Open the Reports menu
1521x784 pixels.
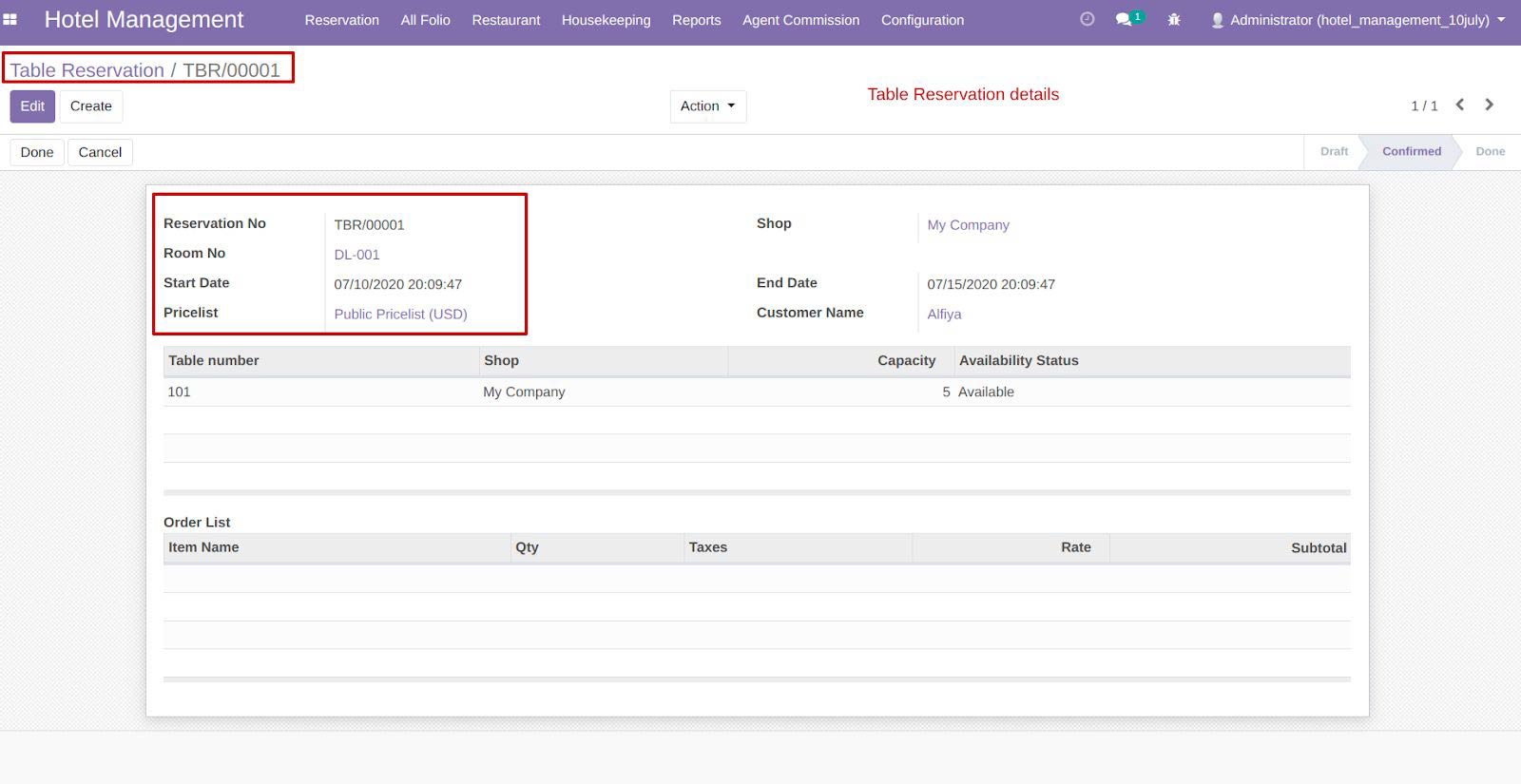tap(697, 20)
